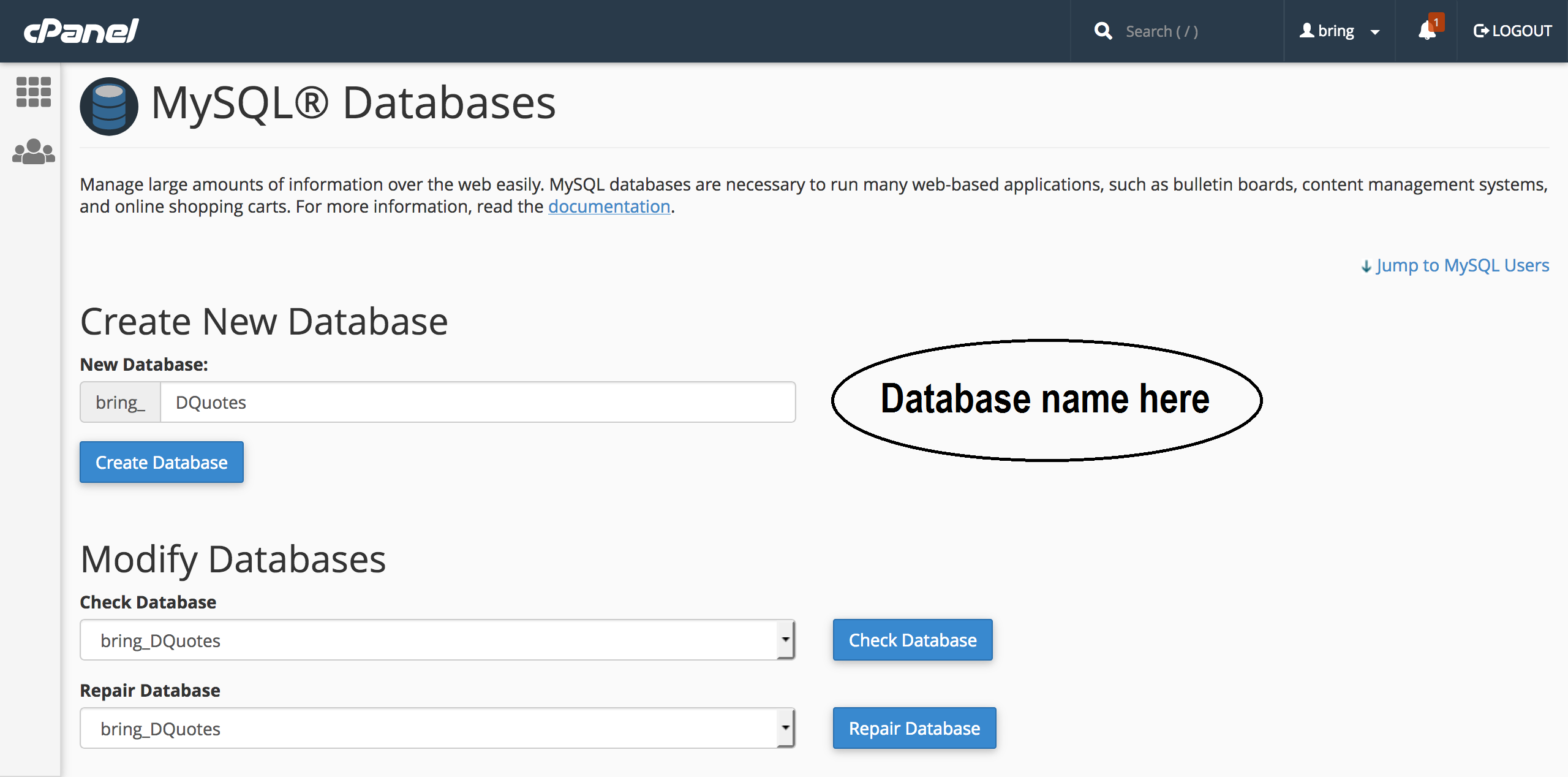The height and width of the screenshot is (777, 1568).
Task: Focus the New Database name field
Action: coord(478,402)
